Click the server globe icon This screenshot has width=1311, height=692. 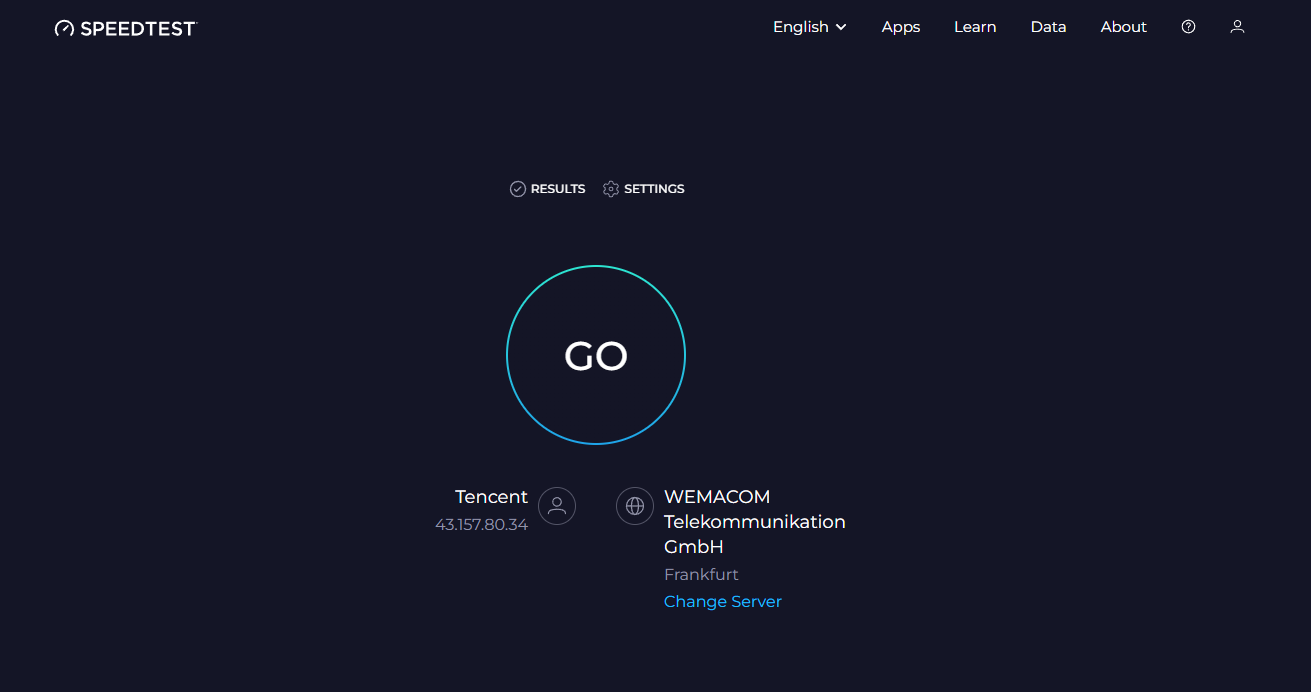pyautogui.click(x=635, y=506)
